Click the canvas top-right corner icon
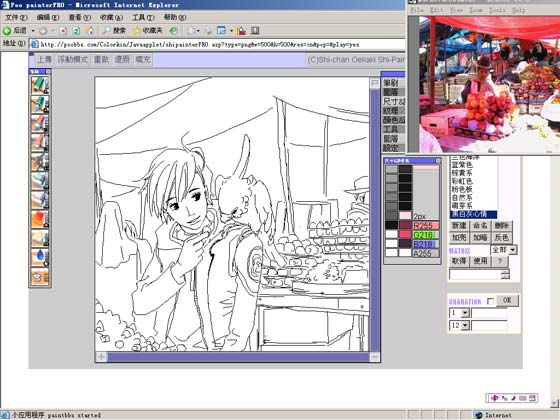Viewport: 560px width, 420px height. tap(375, 83)
